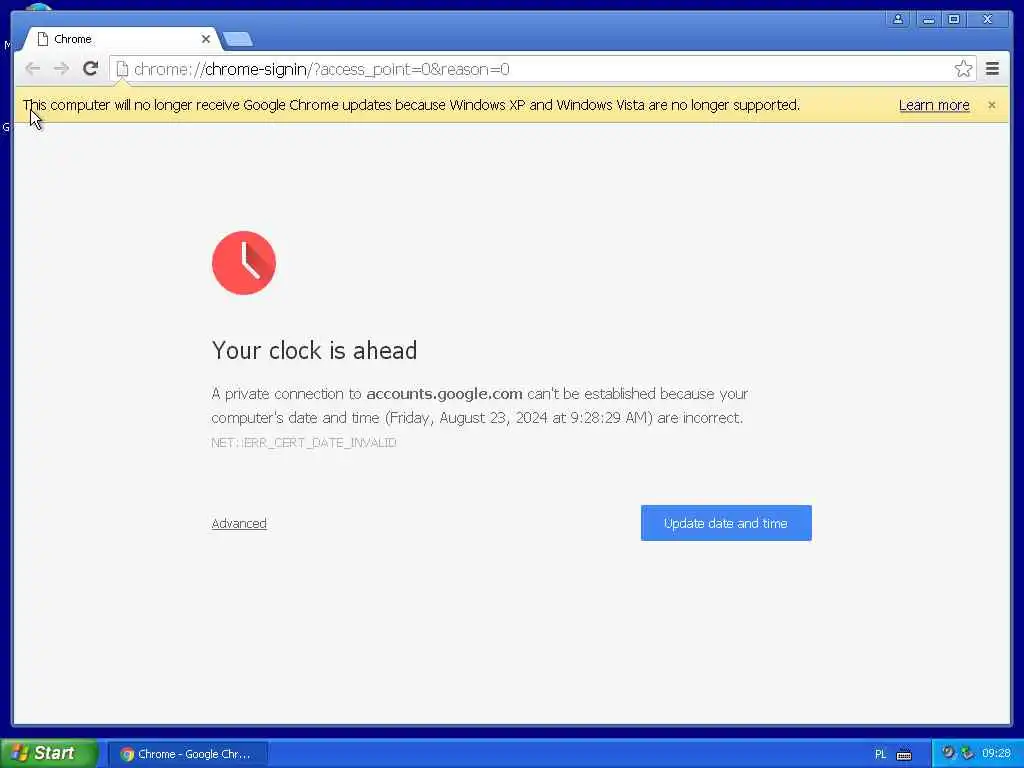The image size is (1024, 768).
Task: Minimize the Chrome window
Action: click(928, 19)
